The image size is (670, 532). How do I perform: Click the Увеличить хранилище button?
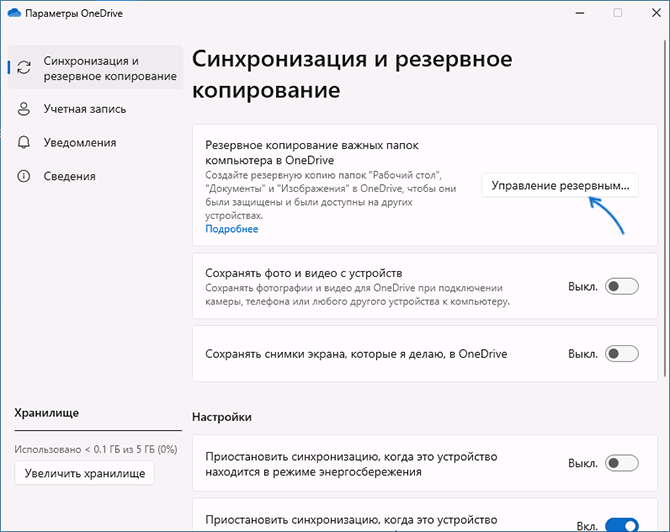pyautogui.click(x=85, y=473)
